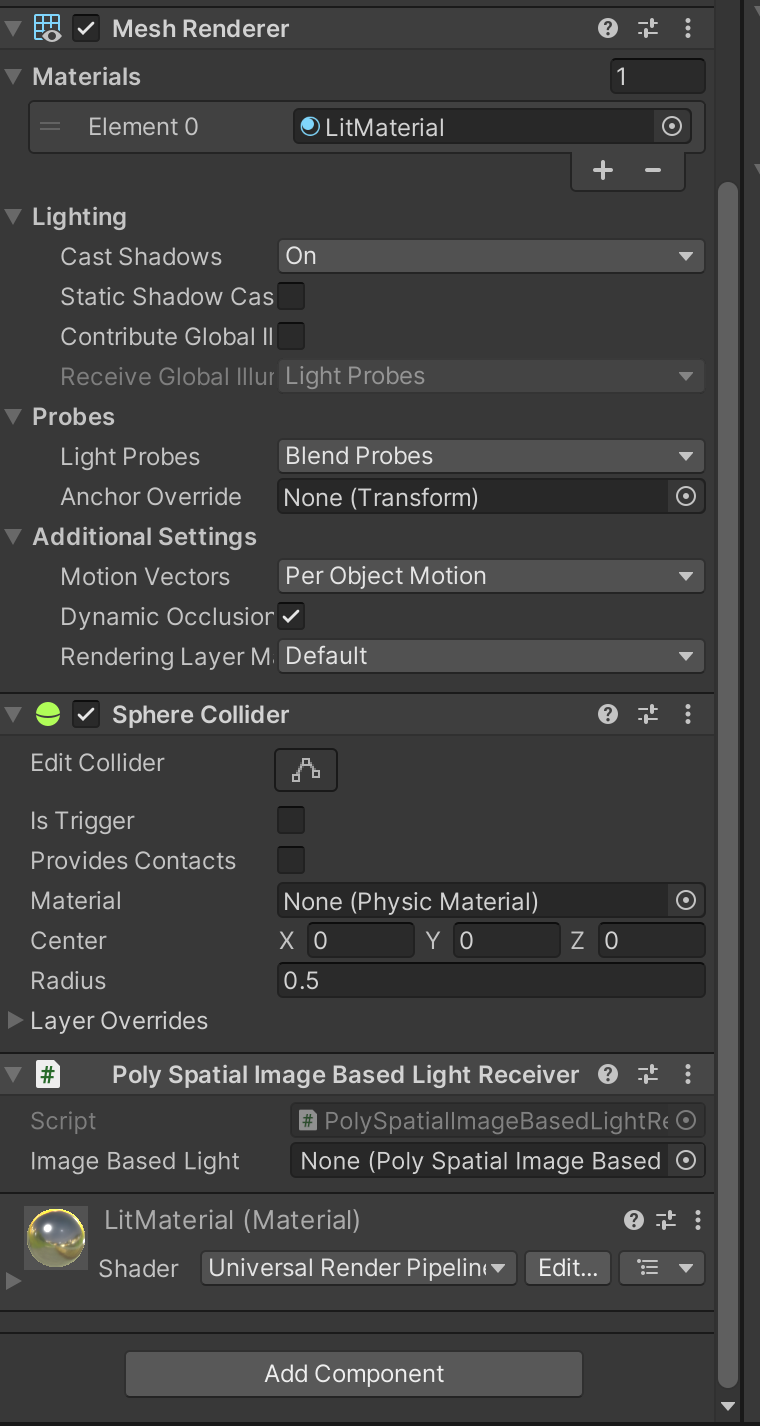Expand the Layer Overrides section

15,1020
